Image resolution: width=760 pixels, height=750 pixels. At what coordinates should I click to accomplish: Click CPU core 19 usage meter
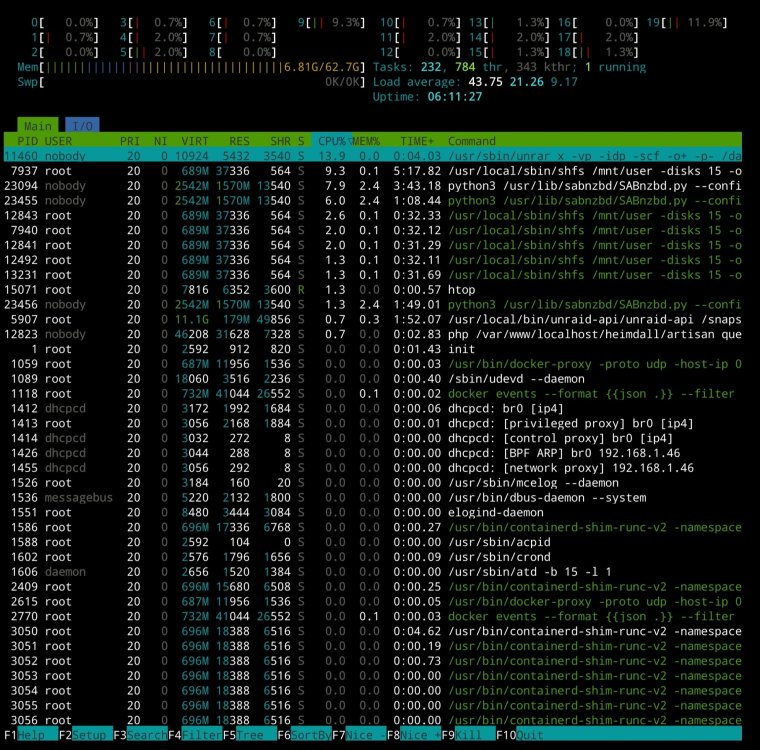(687, 22)
